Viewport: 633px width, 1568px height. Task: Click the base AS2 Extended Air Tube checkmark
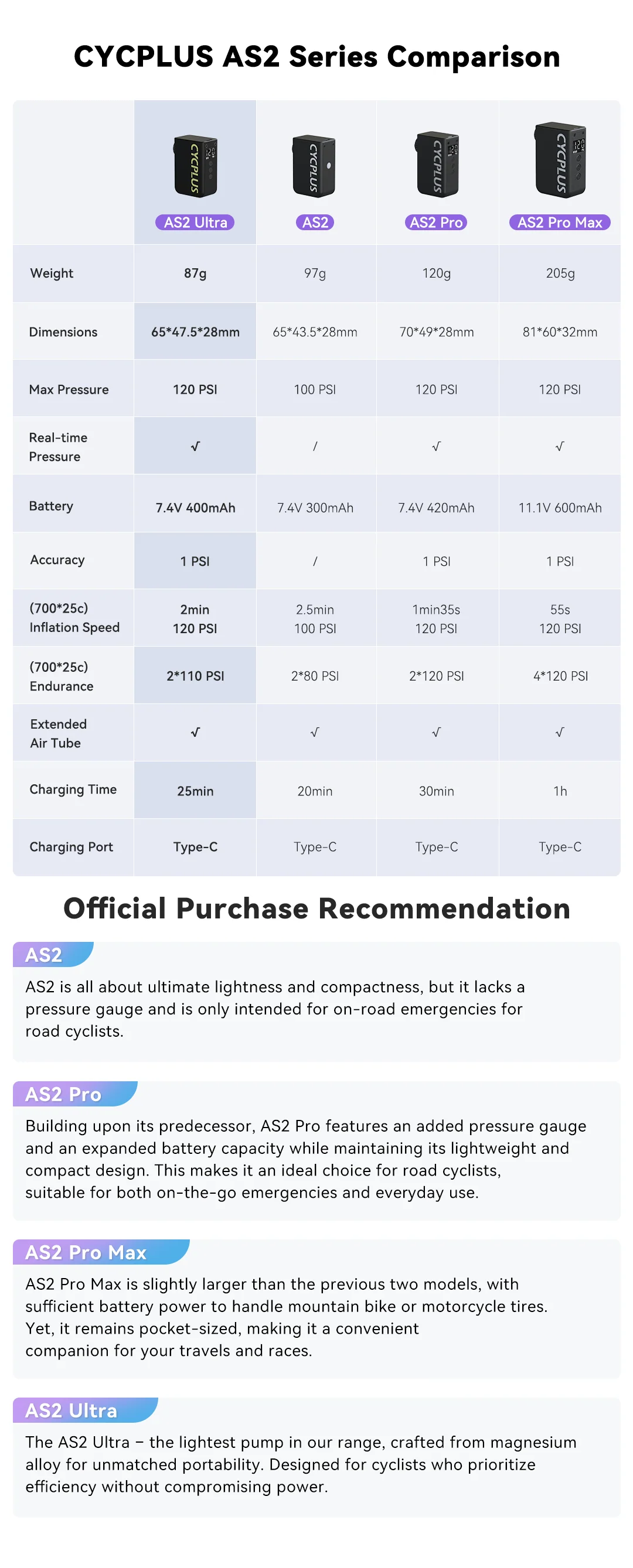(x=315, y=733)
